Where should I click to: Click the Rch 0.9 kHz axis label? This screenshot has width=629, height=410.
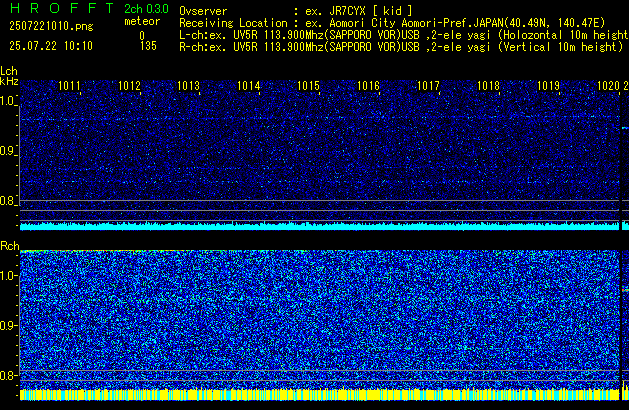8,325
